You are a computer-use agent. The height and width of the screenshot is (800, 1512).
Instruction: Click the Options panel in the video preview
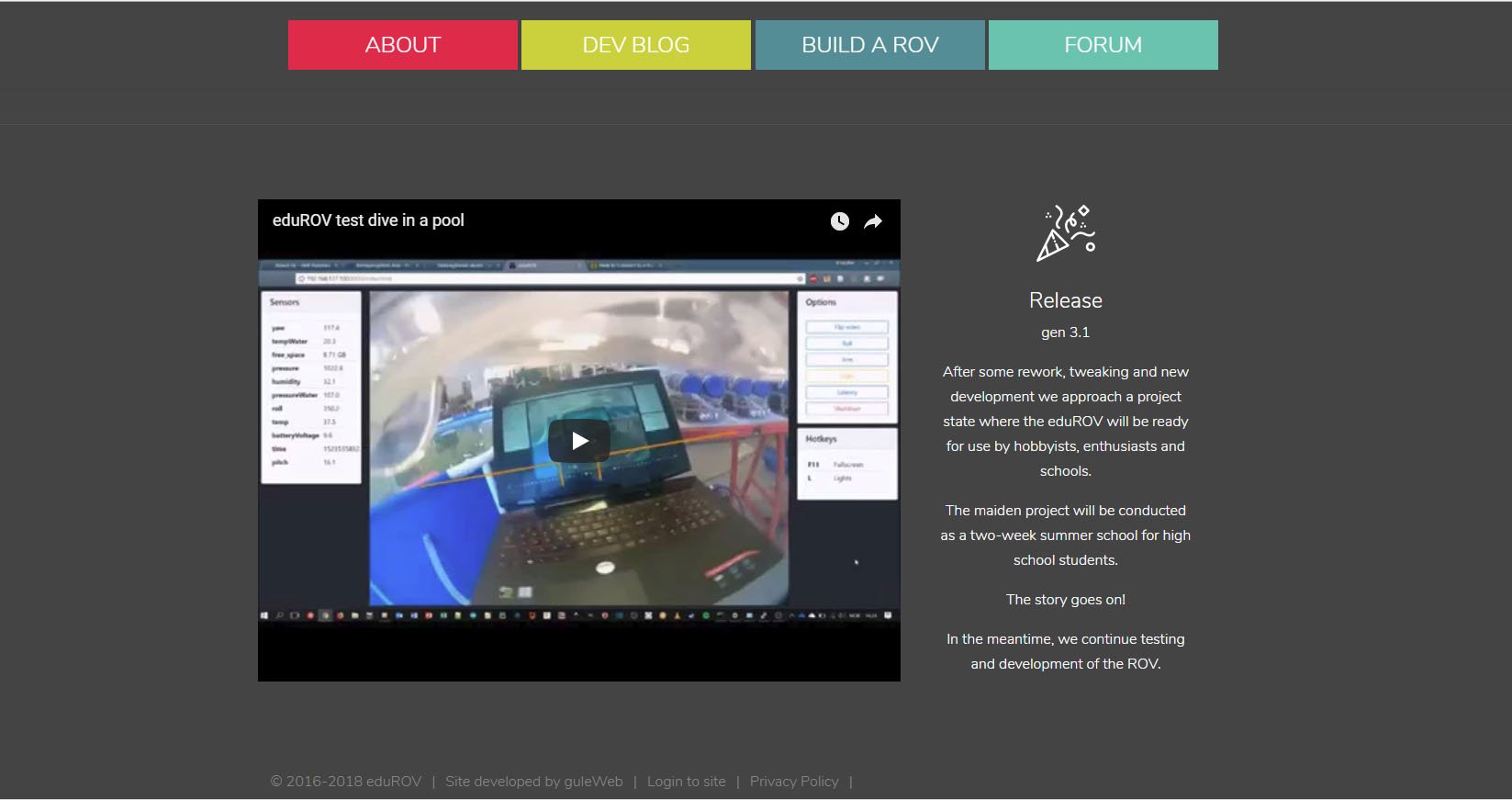tap(846, 357)
